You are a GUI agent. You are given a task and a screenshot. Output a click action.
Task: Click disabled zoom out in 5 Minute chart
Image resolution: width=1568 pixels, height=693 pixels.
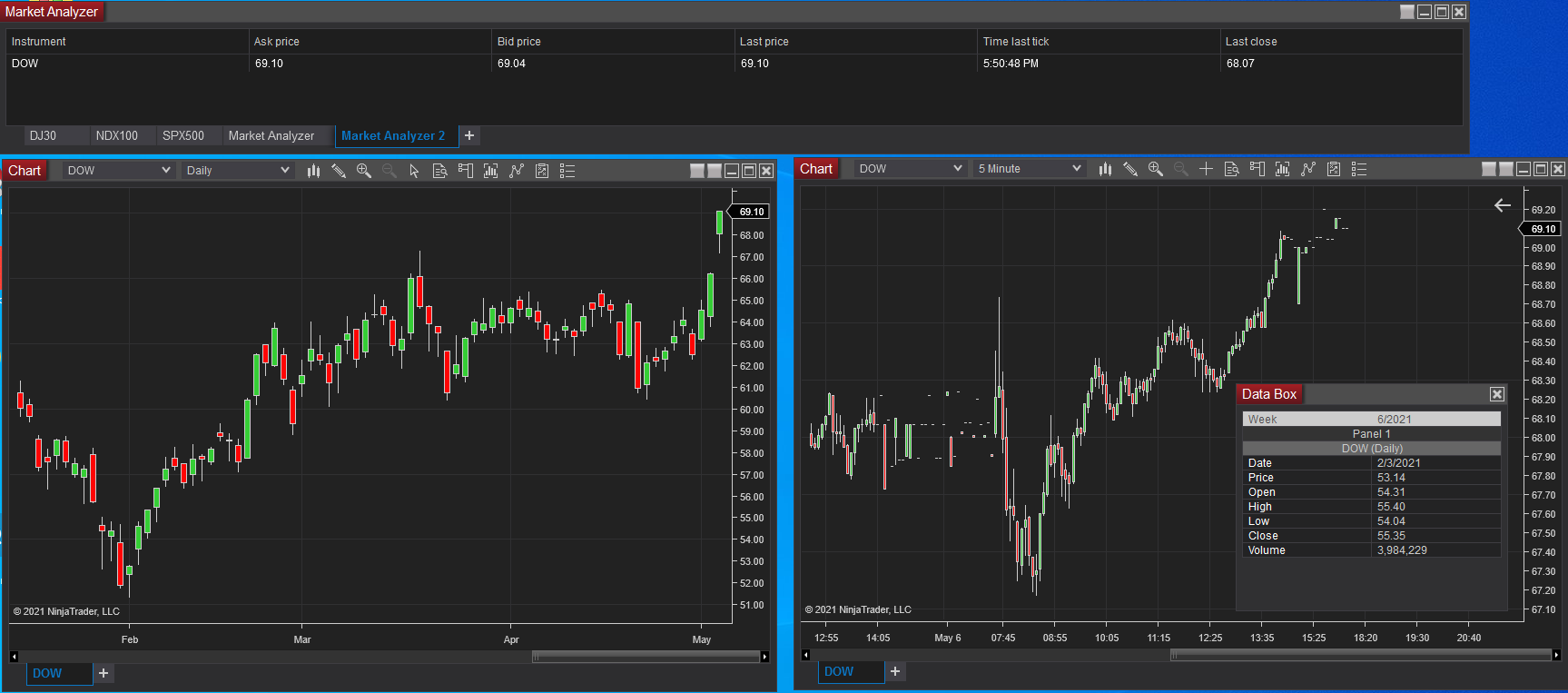tap(1181, 169)
